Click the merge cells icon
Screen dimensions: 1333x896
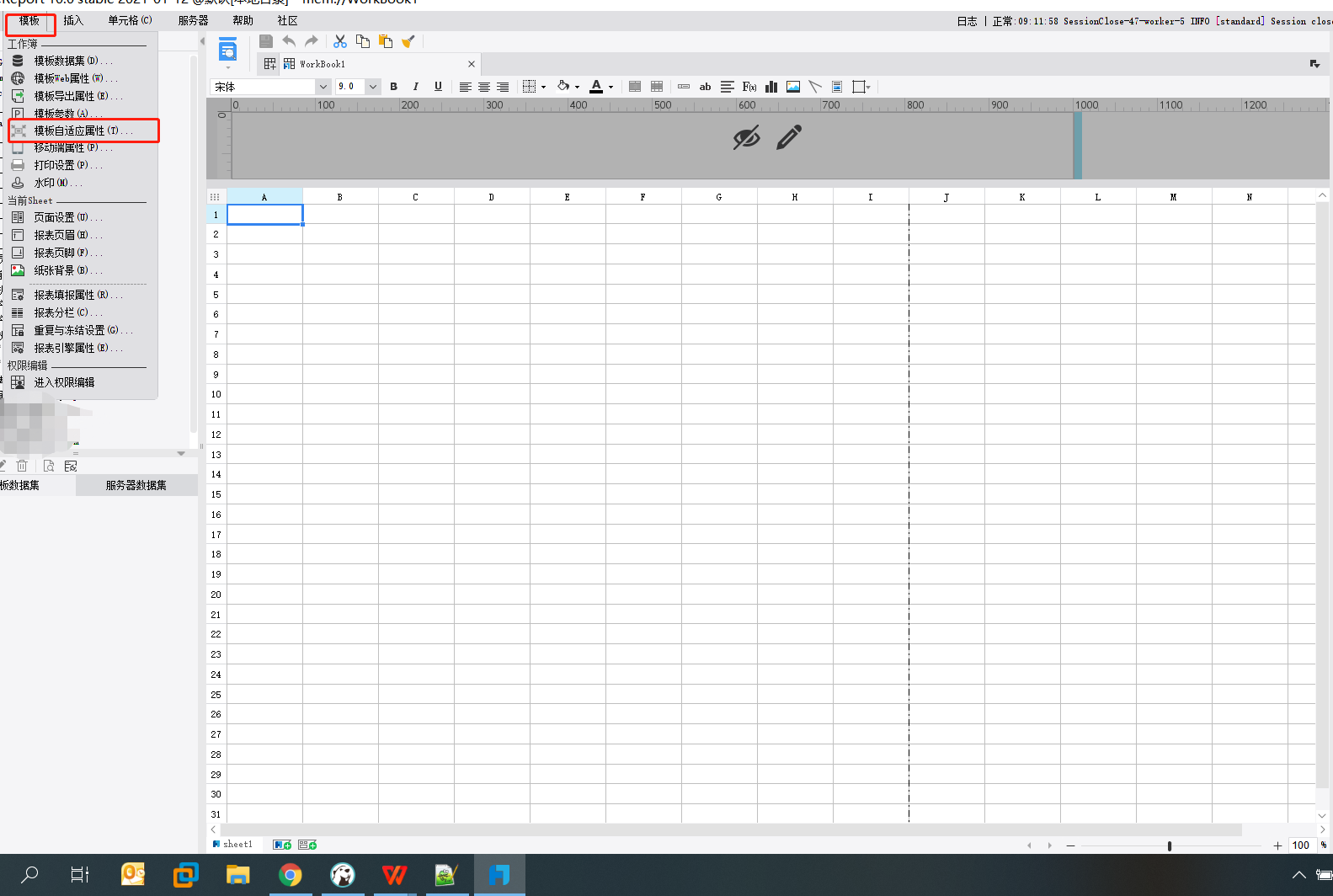635,87
